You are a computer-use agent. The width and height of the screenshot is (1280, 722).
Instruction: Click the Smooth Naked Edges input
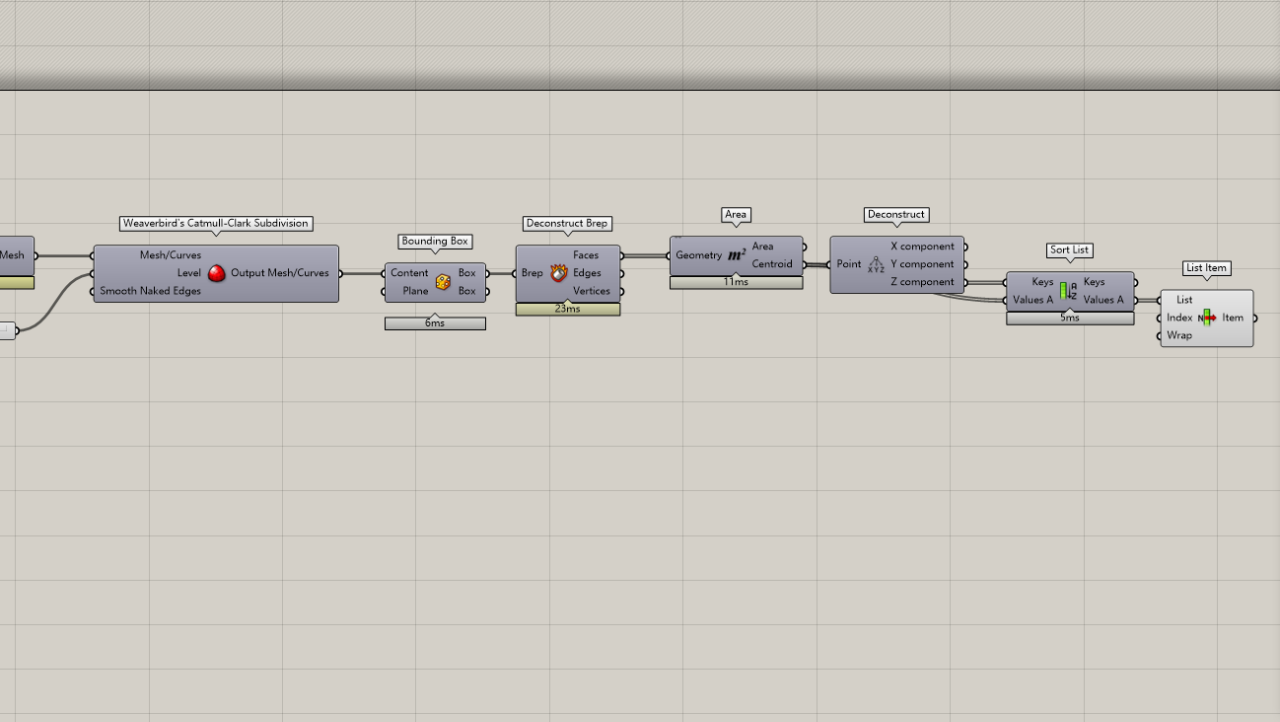tap(150, 291)
